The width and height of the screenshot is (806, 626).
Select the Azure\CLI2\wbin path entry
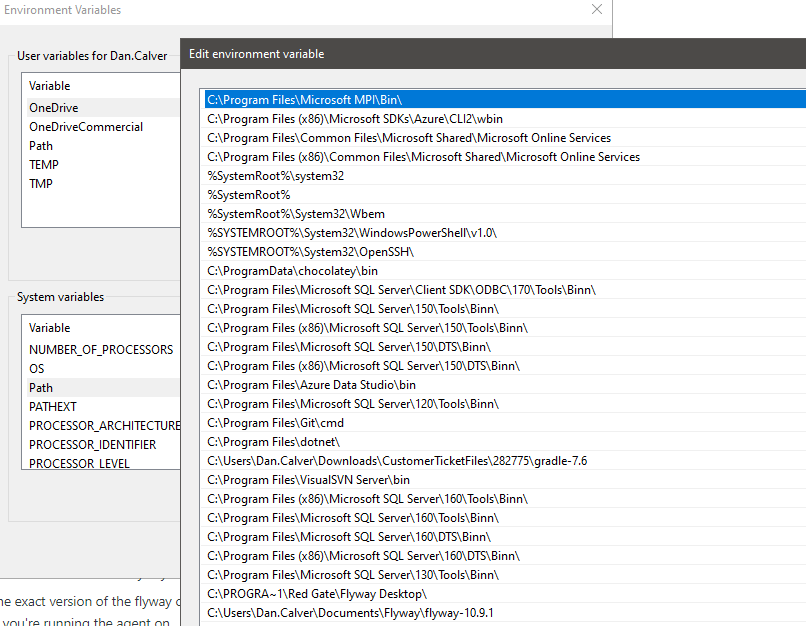click(505, 119)
